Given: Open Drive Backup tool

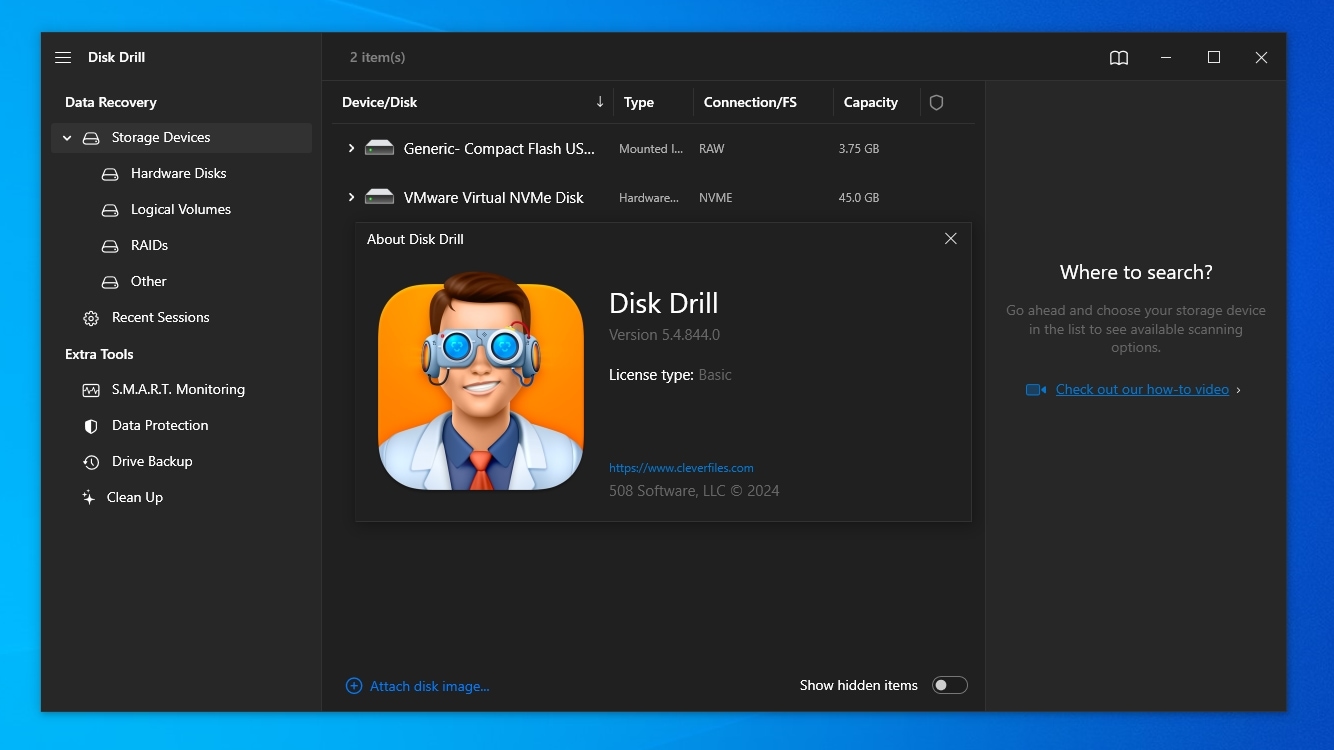Looking at the screenshot, I should [x=152, y=462].
